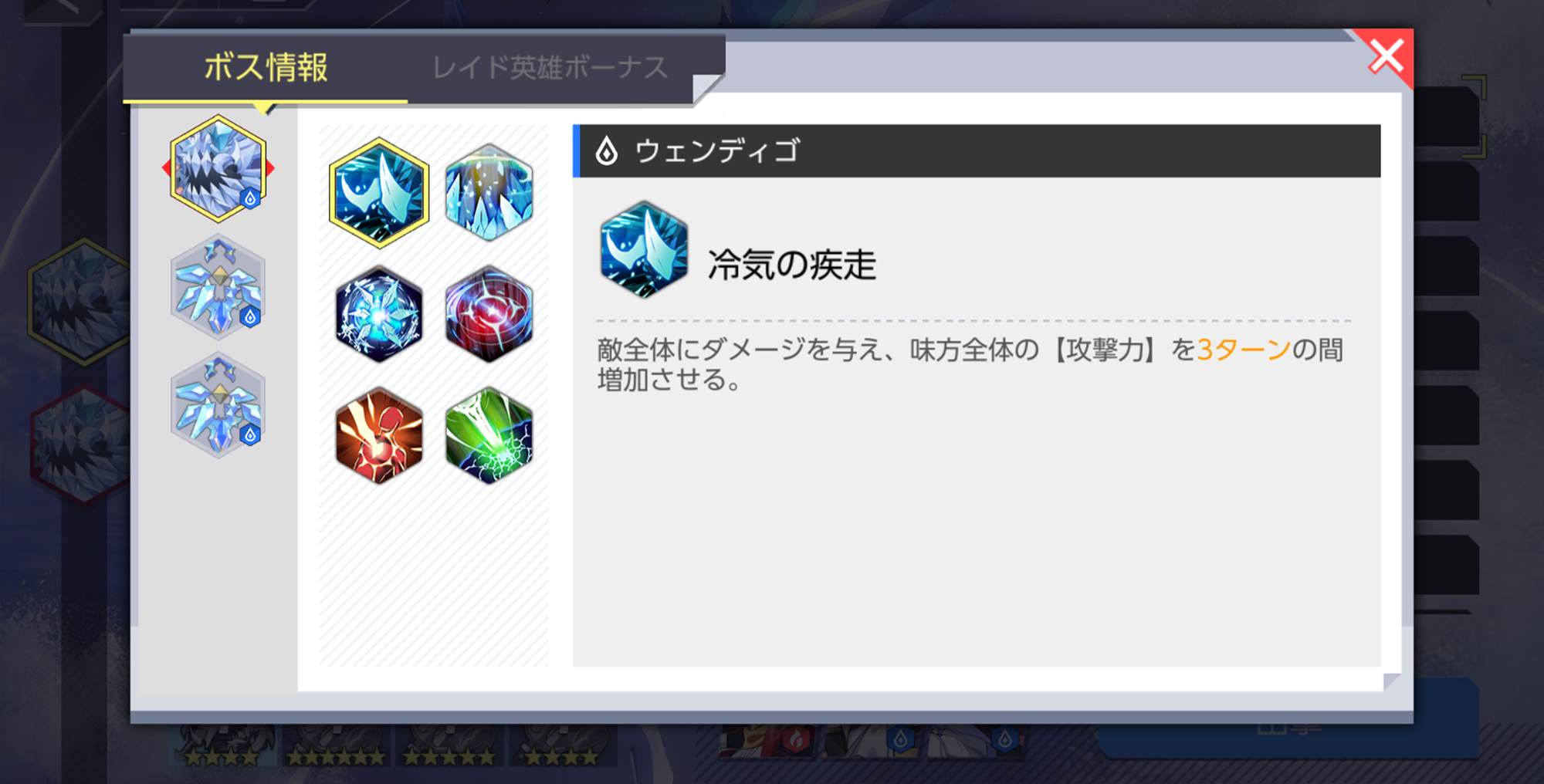Click the water element icon beside ウェンディゴ
1544x784 pixels.
[607, 150]
